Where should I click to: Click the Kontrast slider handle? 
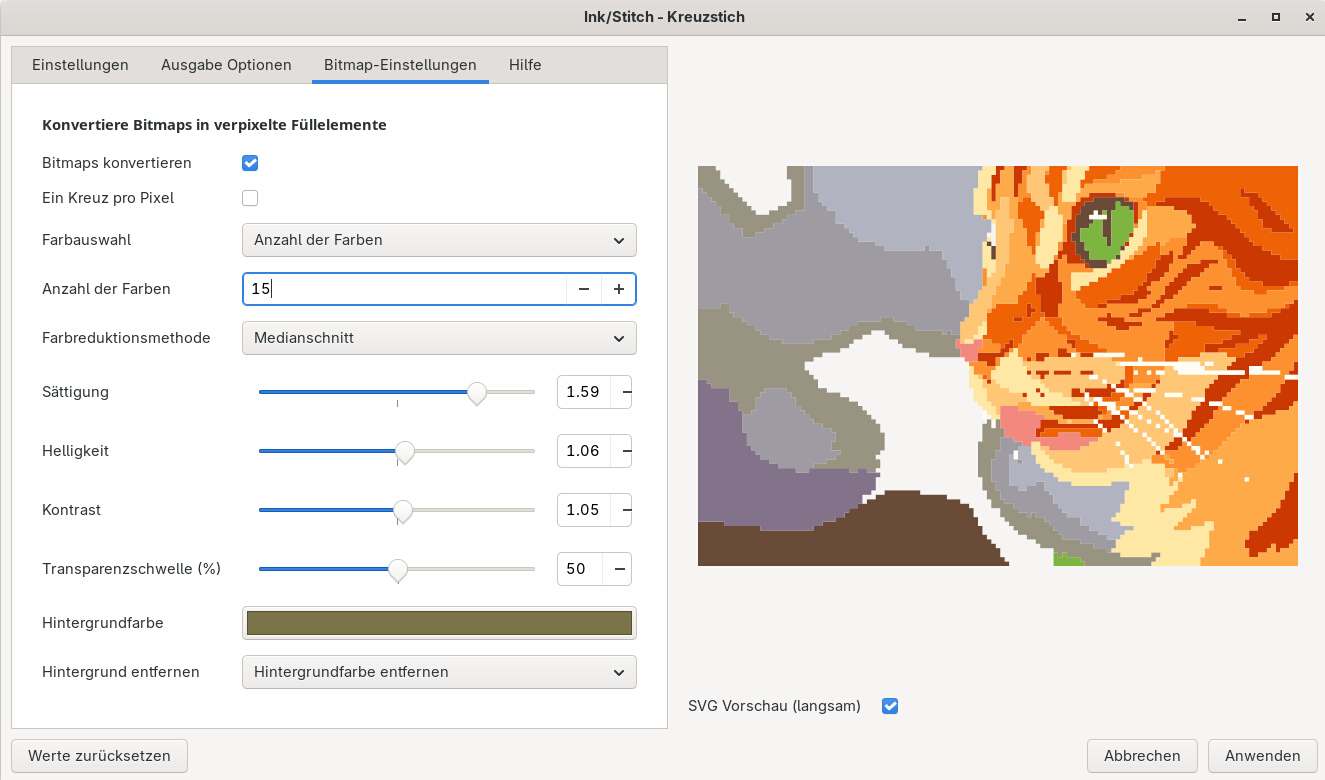coord(403,511)
